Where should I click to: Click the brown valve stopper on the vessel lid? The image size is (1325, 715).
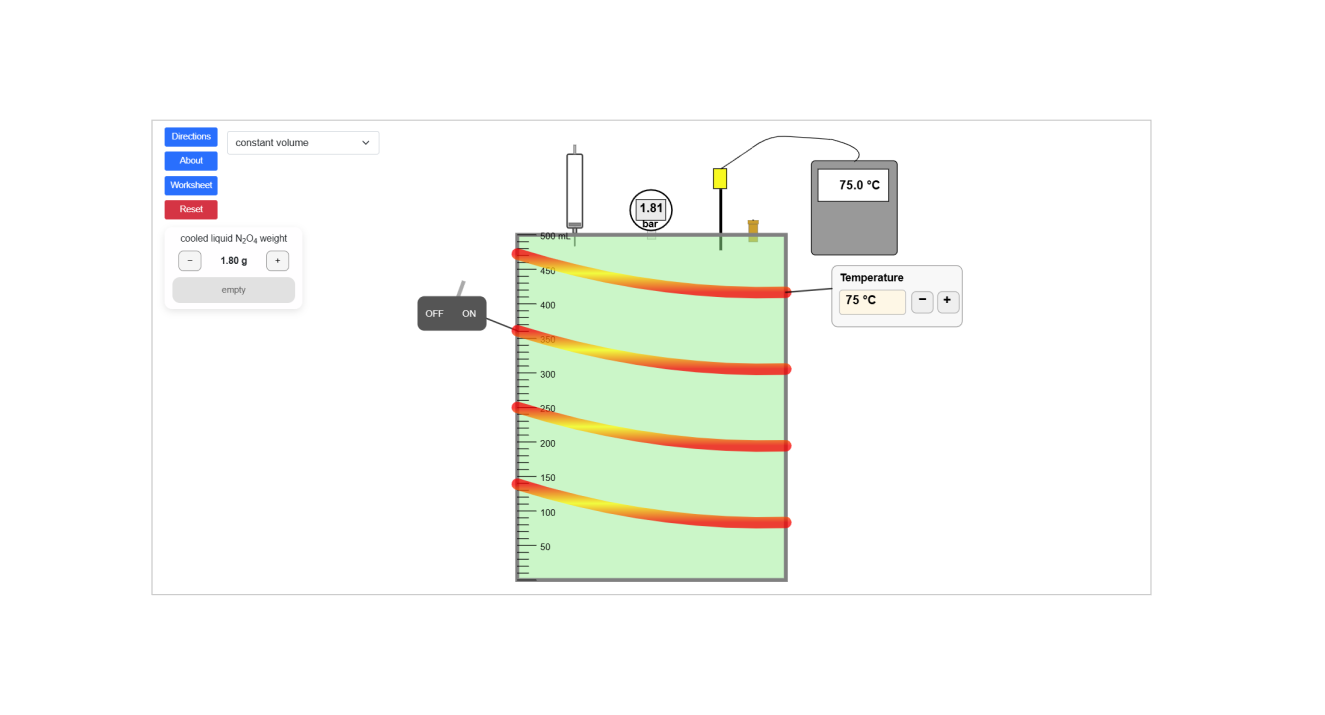click(755, 228)
